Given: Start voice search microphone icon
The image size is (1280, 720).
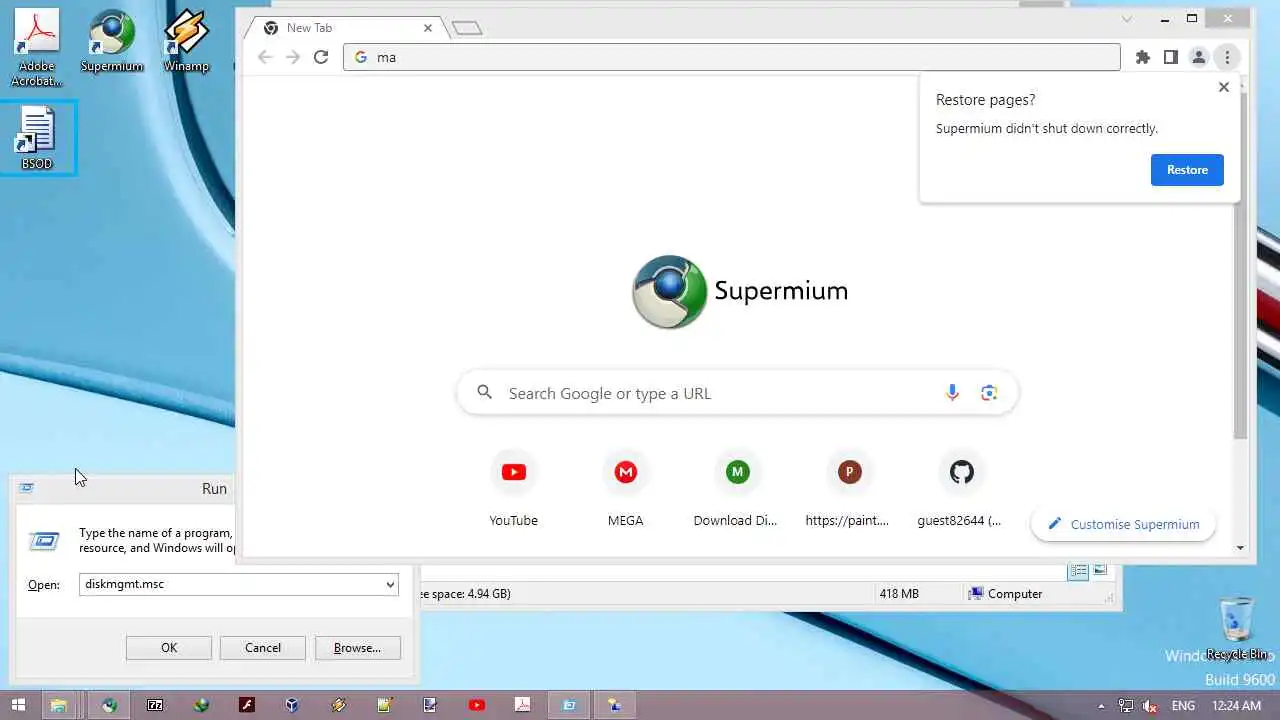Looking at the screenshot, I should pos(952,393).
